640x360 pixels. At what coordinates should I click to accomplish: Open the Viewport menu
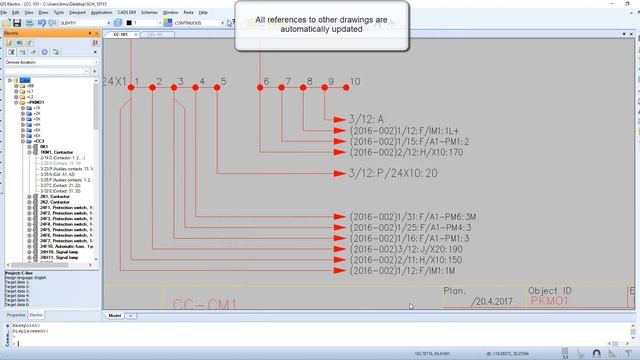(77, 13)
